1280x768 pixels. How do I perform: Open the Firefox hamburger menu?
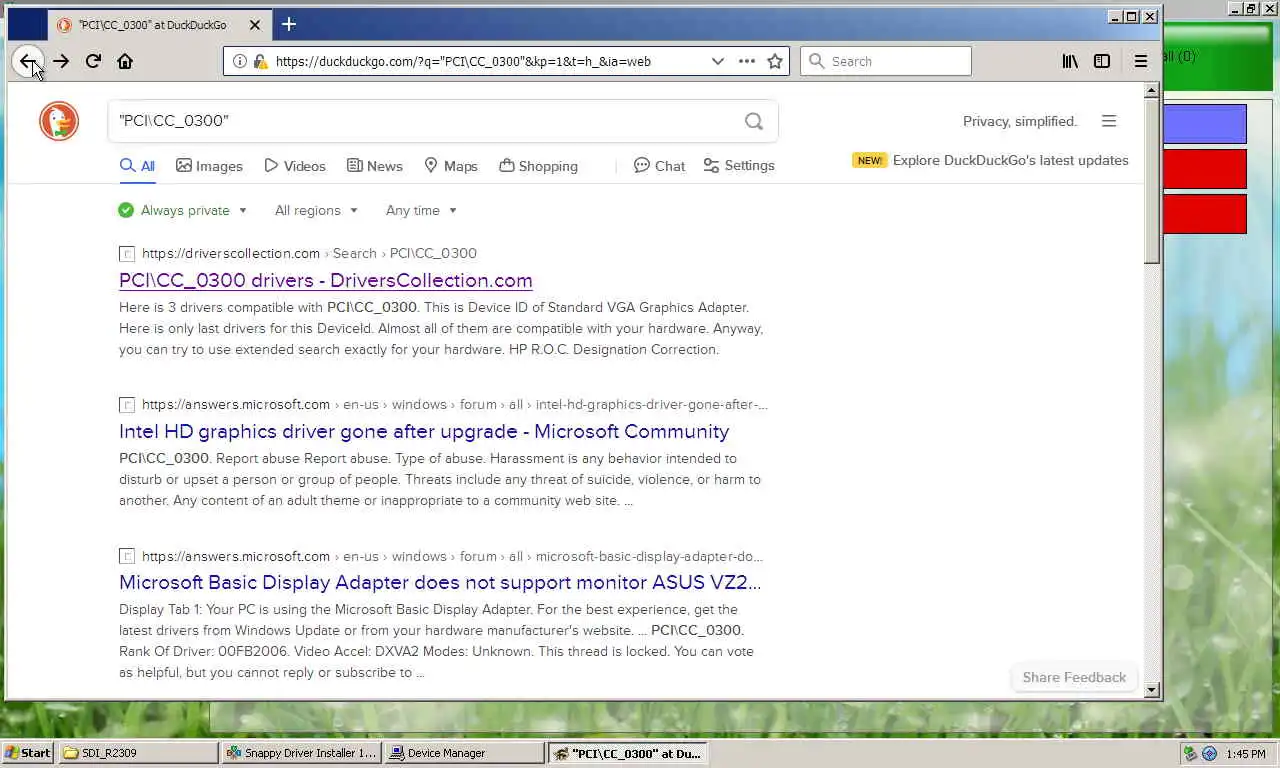pyautogui.click(x=1141, y=61)
